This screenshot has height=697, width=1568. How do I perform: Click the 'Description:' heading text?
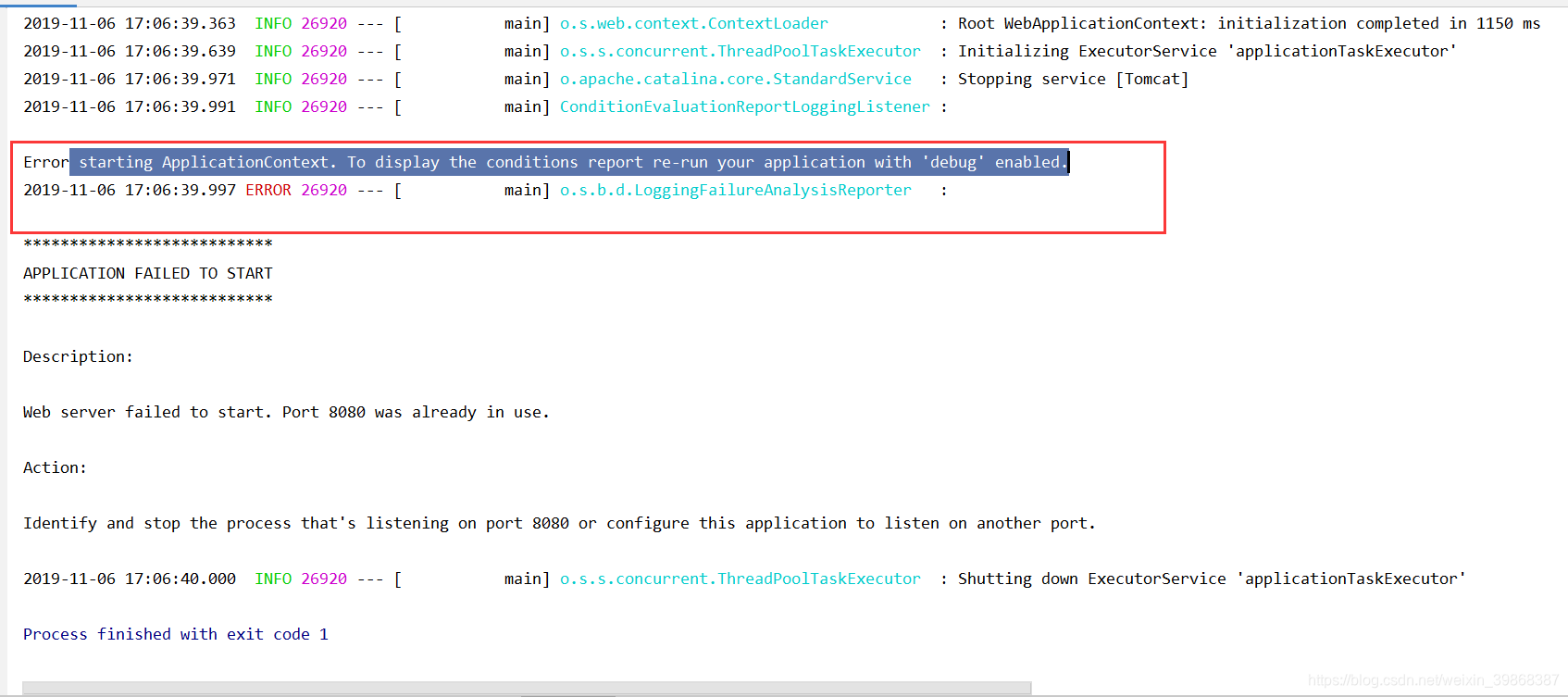point(78,356)
